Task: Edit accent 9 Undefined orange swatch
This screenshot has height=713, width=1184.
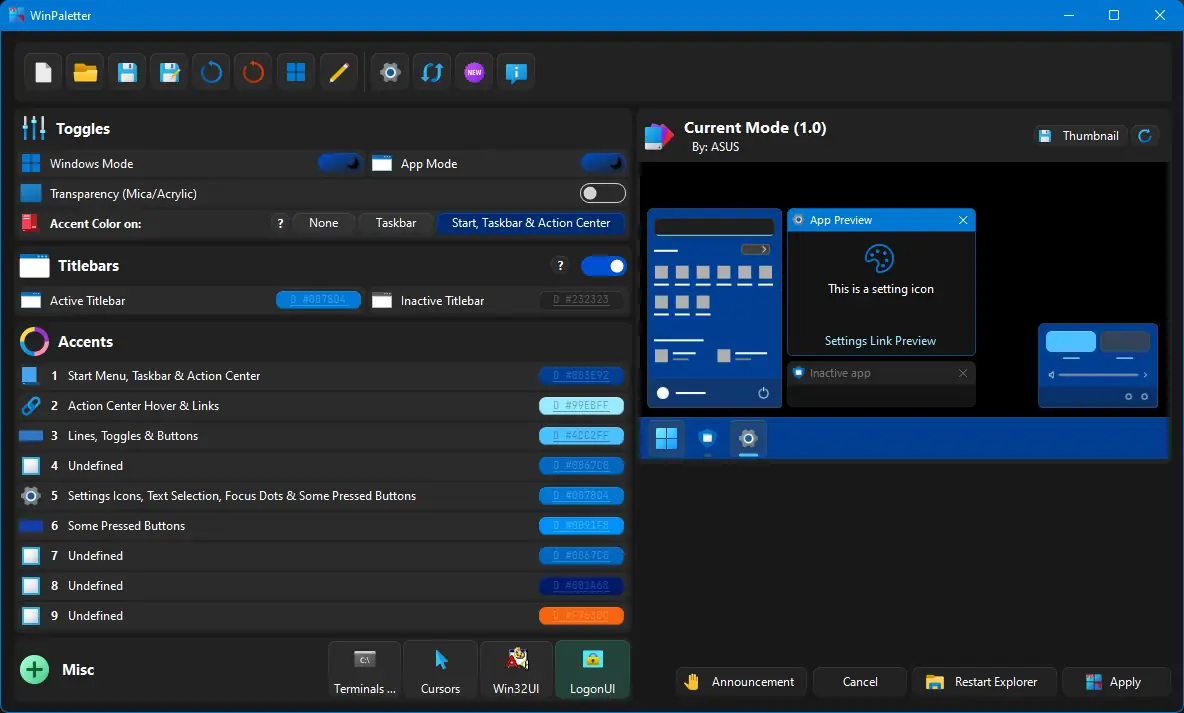Action: pyautogui.click(x=581, y=616)
